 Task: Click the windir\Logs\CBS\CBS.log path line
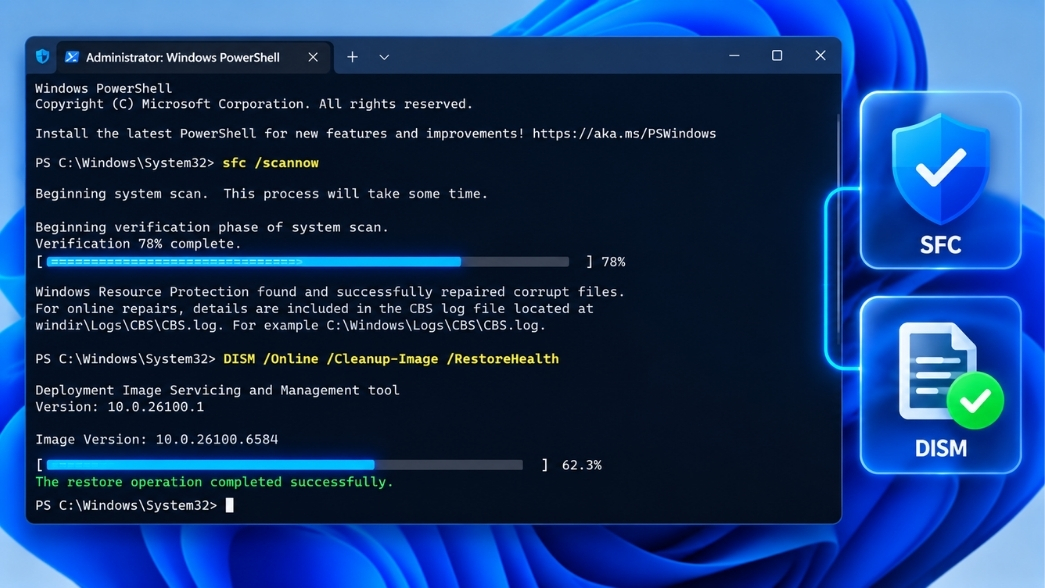pyautogui.click(x=291, y=325)
